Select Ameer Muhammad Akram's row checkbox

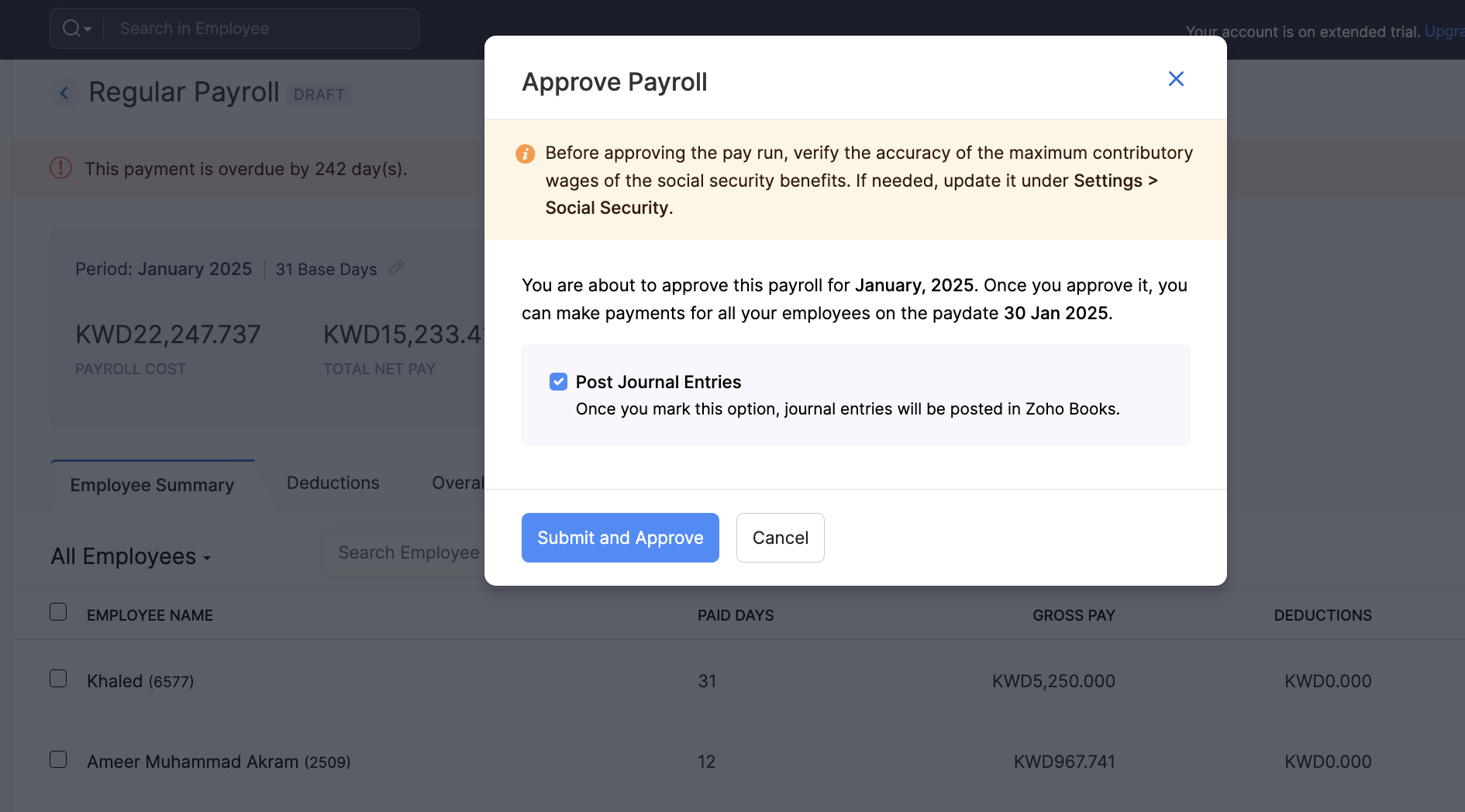pos(58,759)
